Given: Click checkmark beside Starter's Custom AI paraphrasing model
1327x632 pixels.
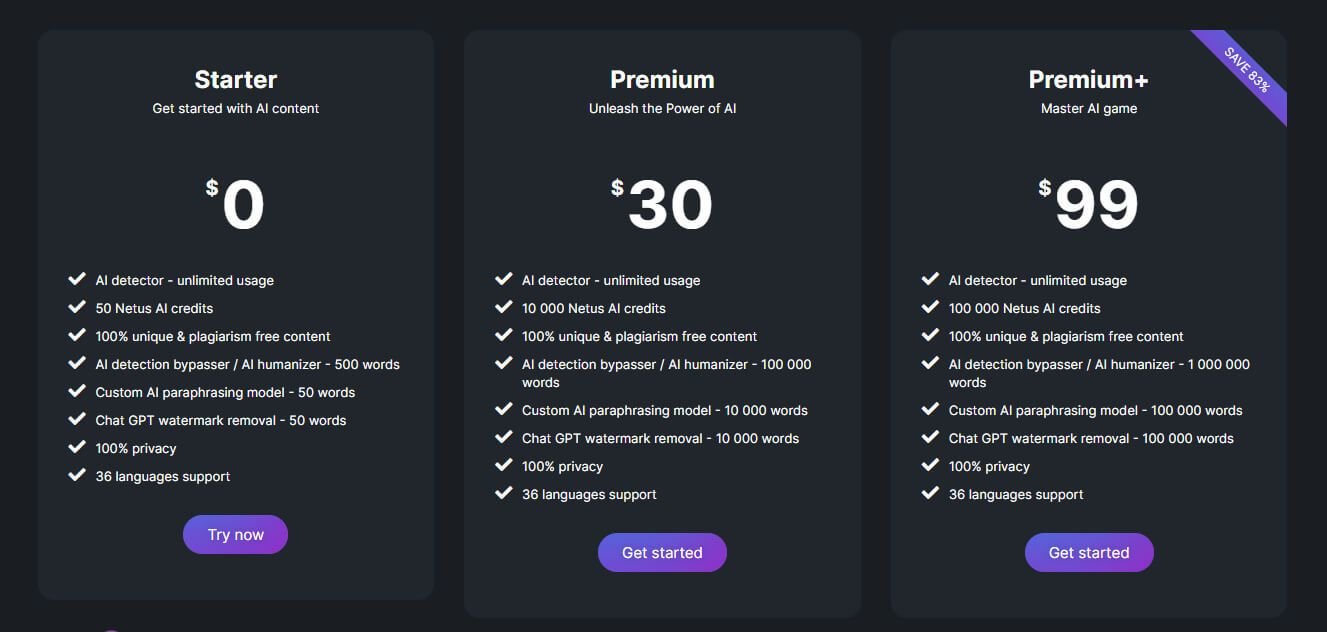Looking at the screenshot, I should (77, 391).
